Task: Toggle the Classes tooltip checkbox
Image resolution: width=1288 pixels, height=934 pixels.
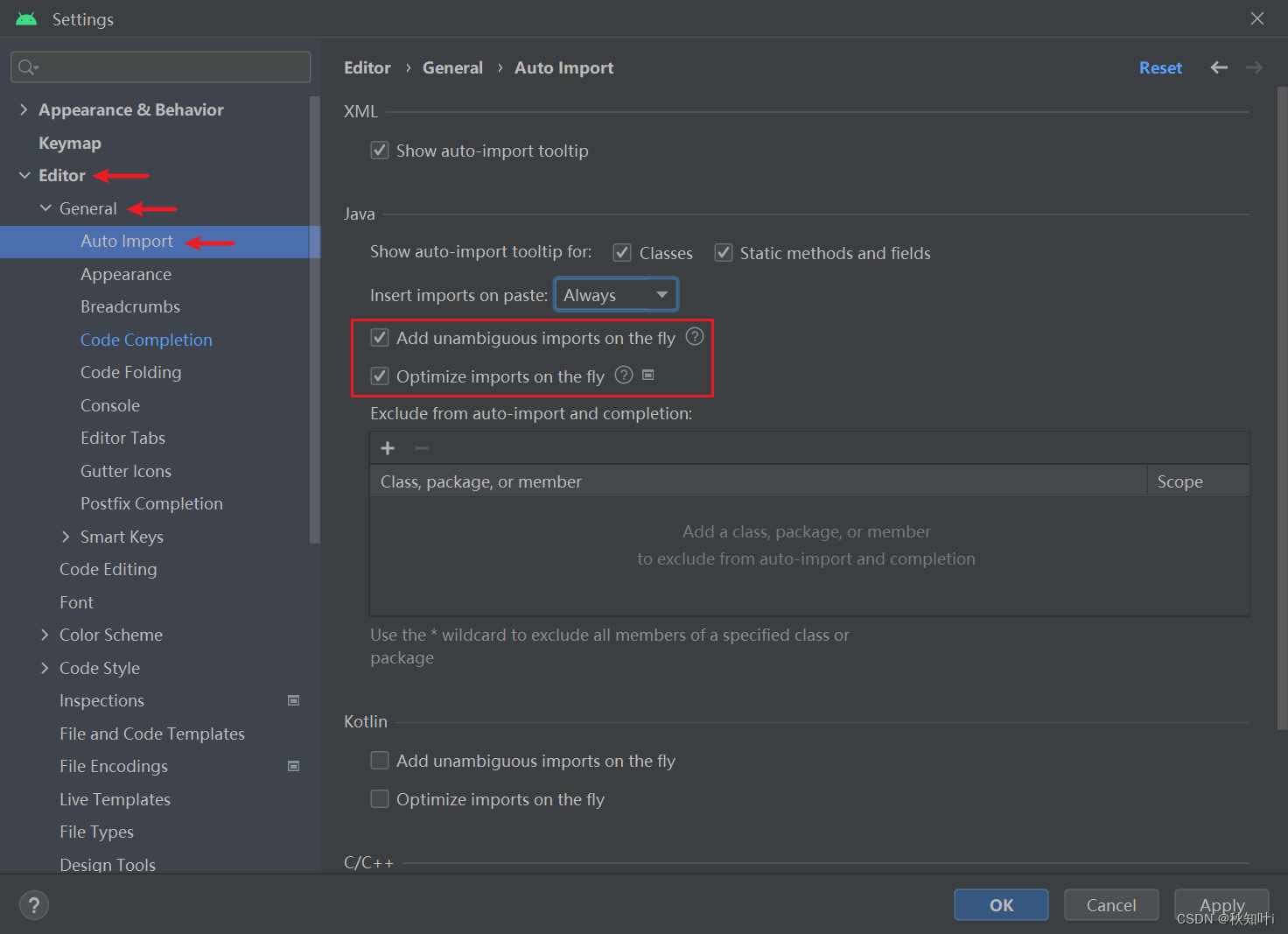Action: pos(622,253)
